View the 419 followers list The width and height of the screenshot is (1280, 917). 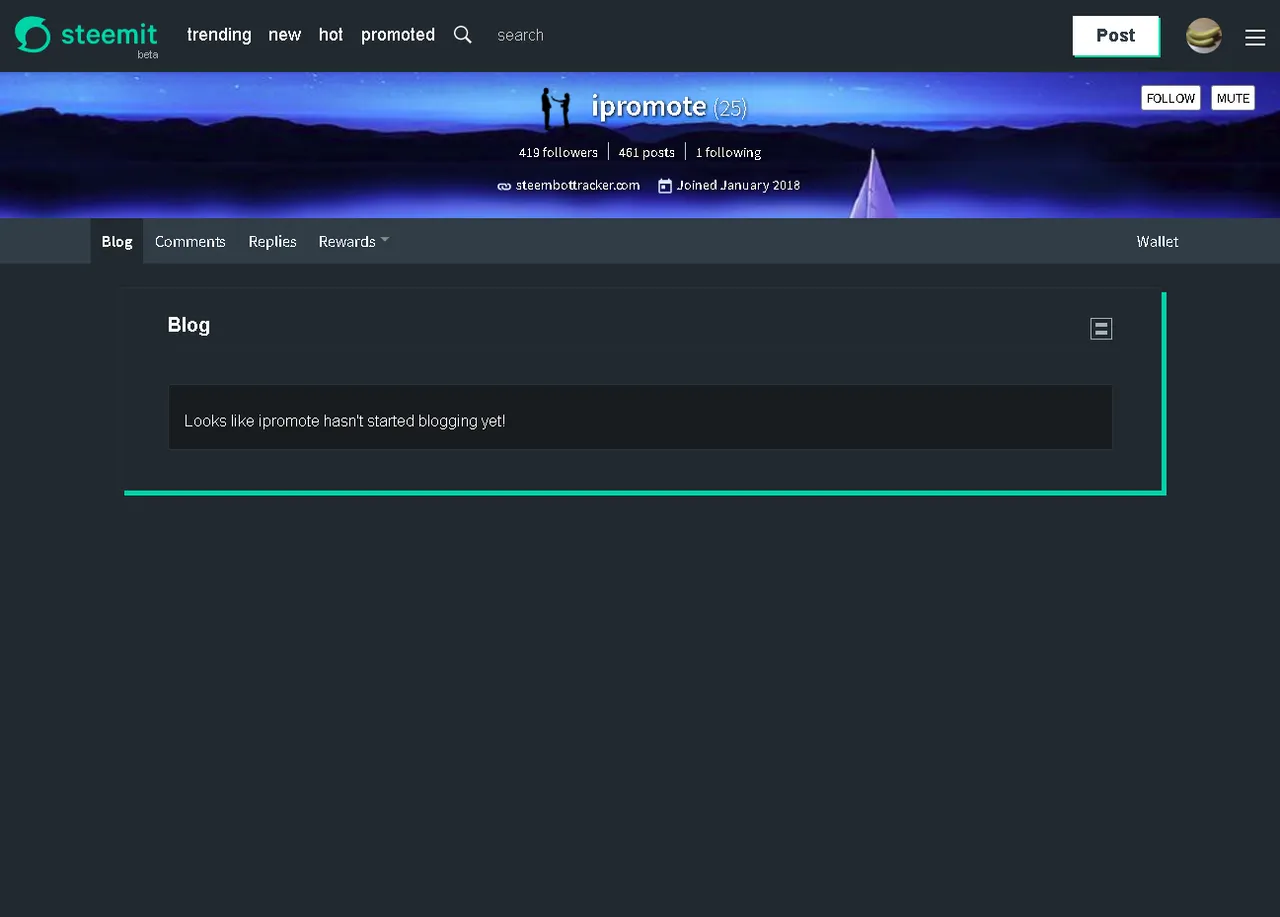pos(558,152)
